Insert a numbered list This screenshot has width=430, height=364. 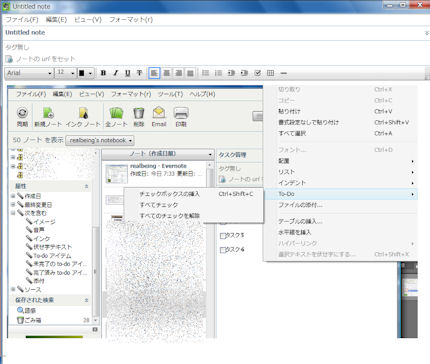coord(218,73)
